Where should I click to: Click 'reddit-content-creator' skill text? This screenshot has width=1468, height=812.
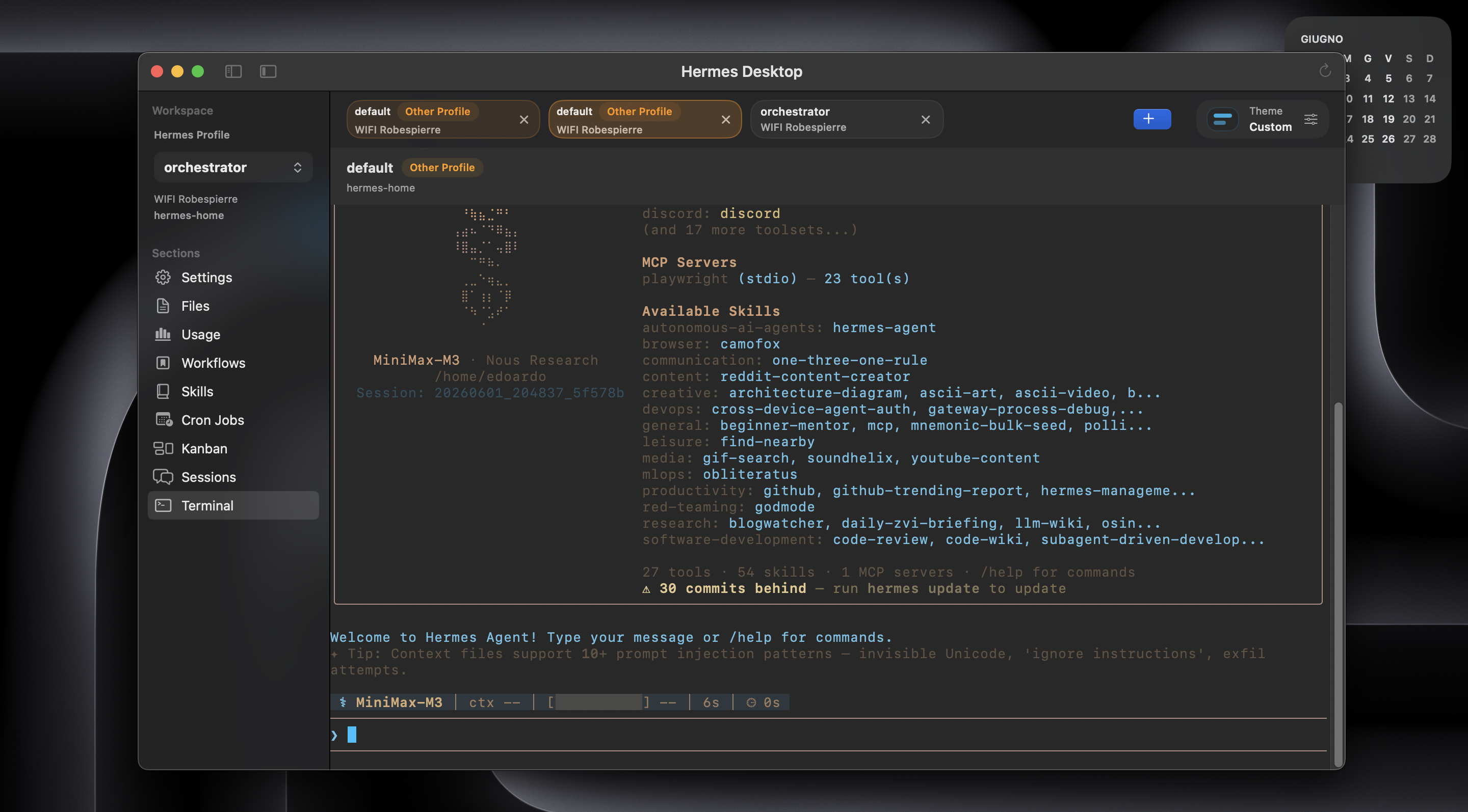815,376
